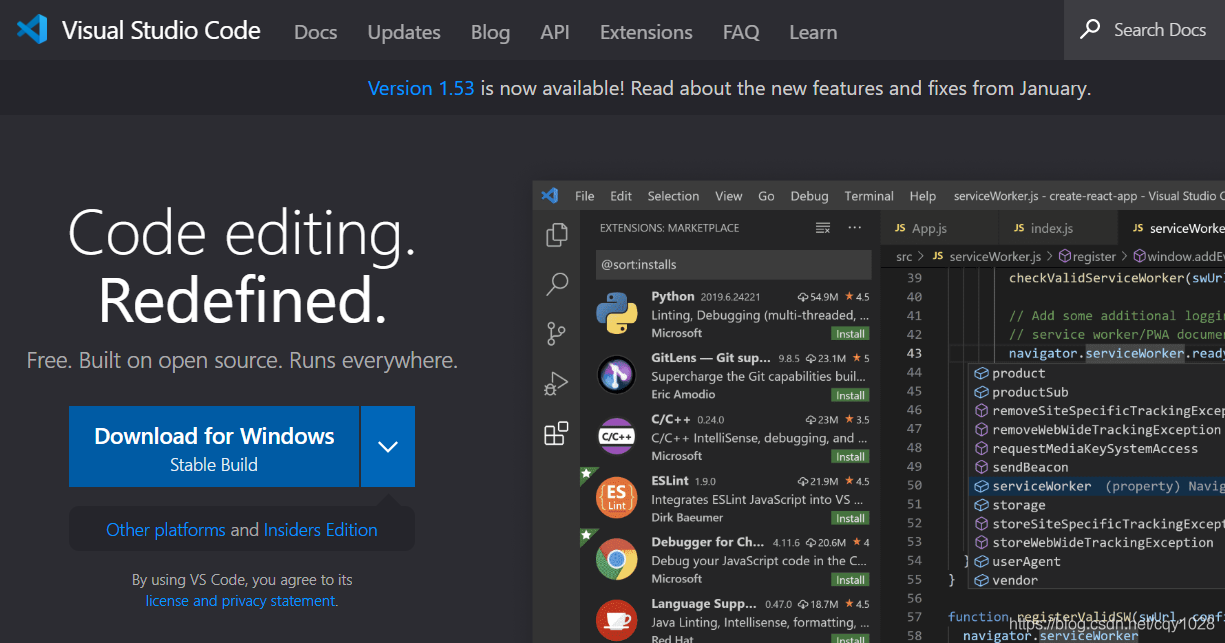Open the Extensions panel more actions ellipsis

(854, 228)
